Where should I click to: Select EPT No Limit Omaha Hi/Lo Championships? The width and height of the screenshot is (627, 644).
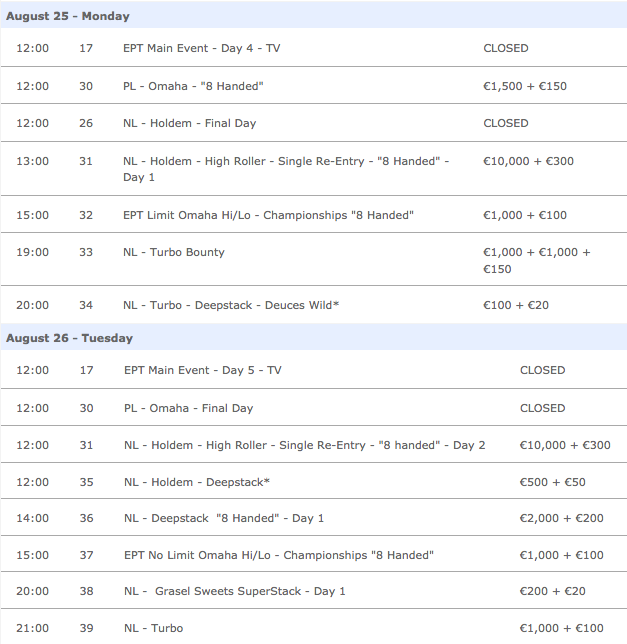pyautogui.click(x=278, y=555)
